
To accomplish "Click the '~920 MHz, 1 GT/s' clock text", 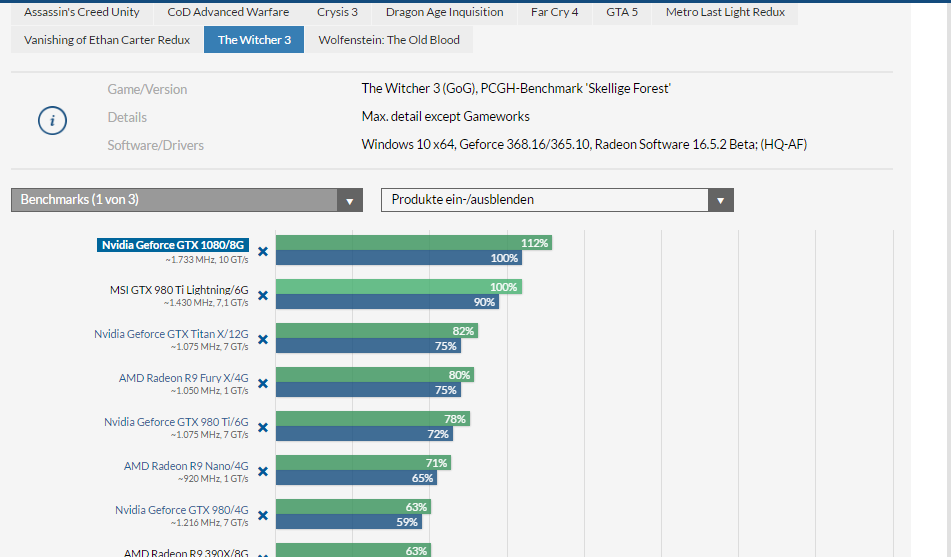I will coord(213,479).
